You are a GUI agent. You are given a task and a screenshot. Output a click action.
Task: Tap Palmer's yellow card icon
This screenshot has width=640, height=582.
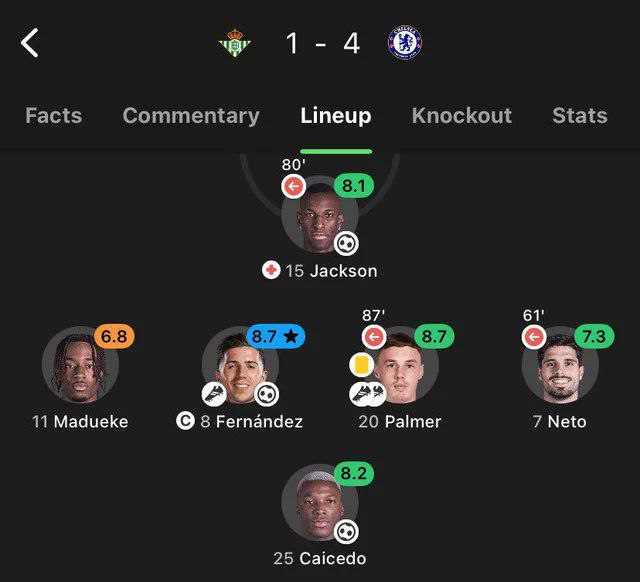(361, 366)
